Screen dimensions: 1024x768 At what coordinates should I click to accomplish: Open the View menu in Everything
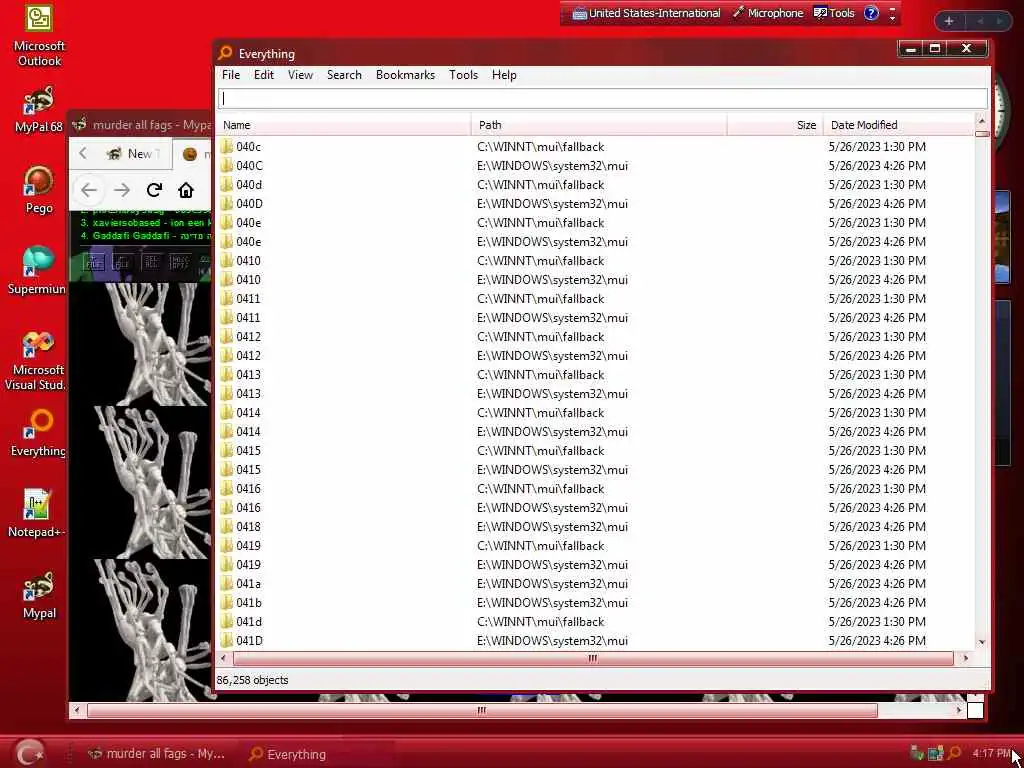coord(300,75)
